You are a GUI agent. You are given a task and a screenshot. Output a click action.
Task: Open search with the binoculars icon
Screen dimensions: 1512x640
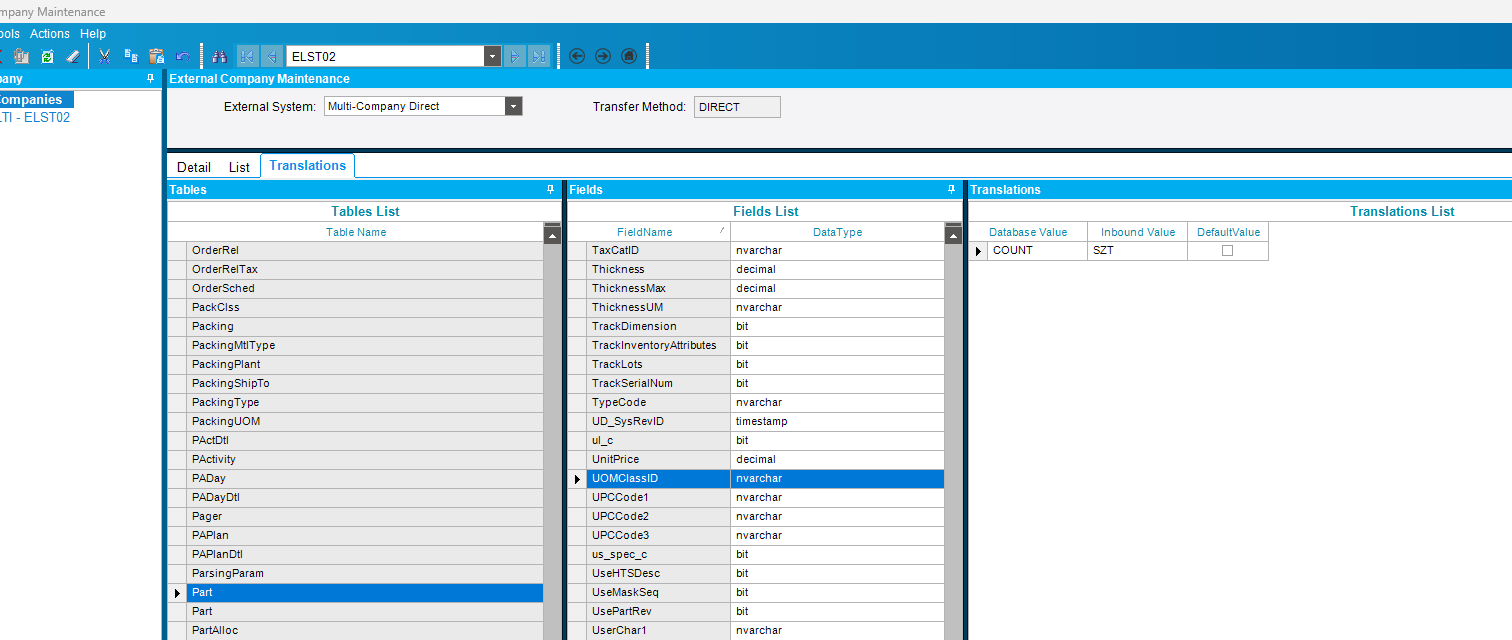pos(219,56)
